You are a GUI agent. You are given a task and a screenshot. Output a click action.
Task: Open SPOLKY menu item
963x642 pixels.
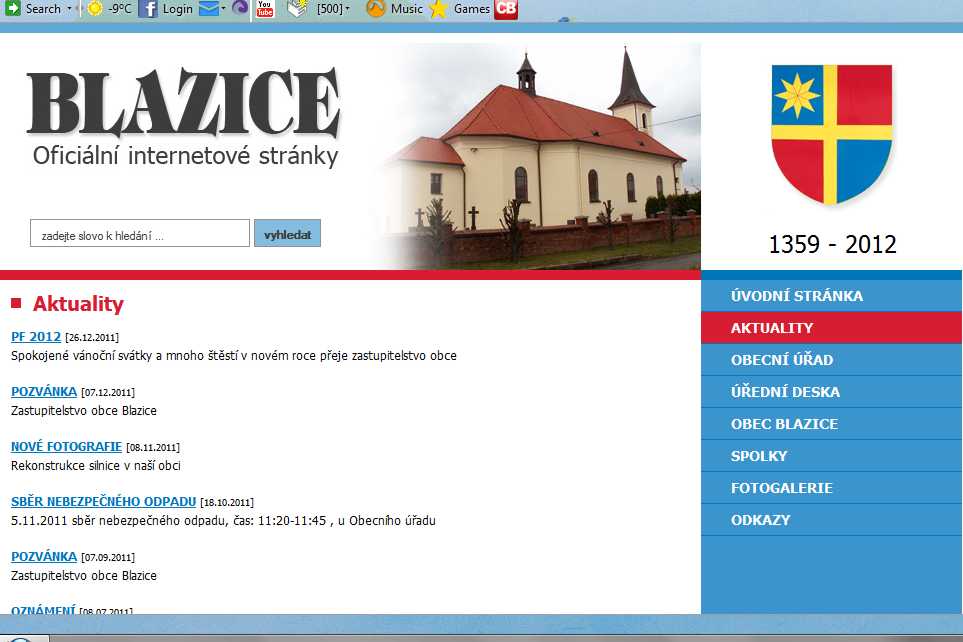point(832,455)
